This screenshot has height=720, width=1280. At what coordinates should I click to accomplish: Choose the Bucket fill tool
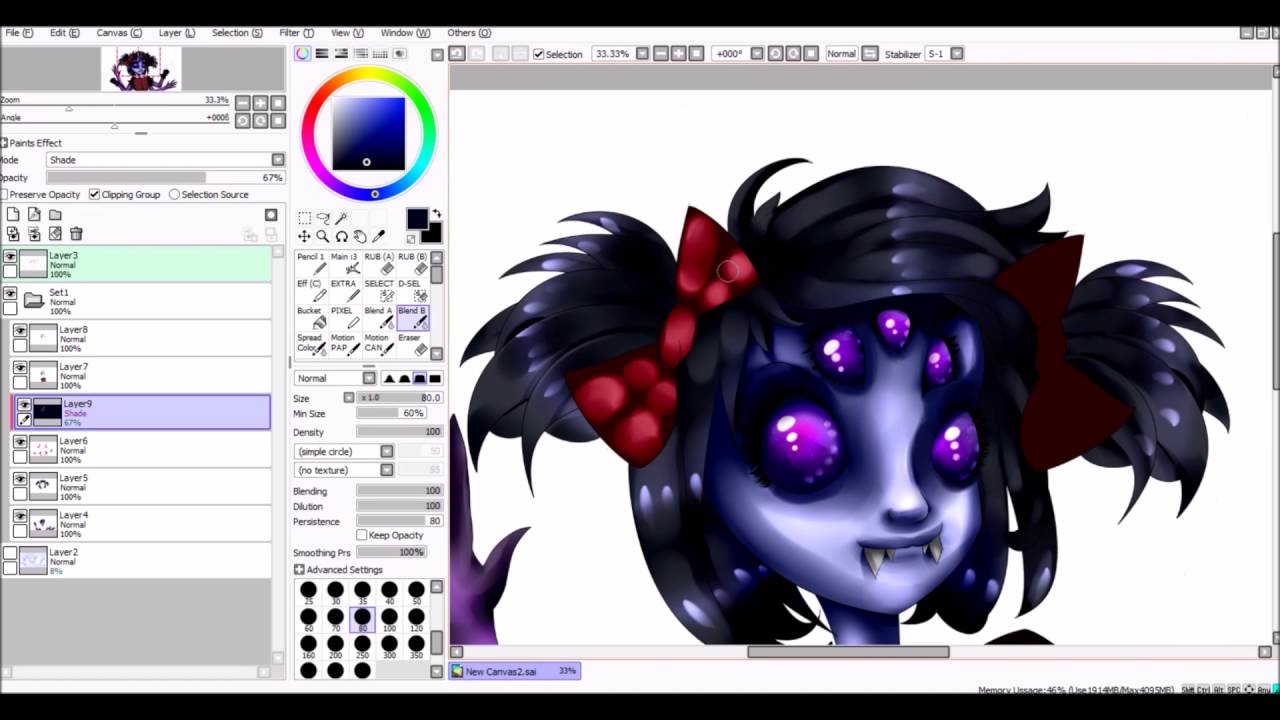[311, 318]
